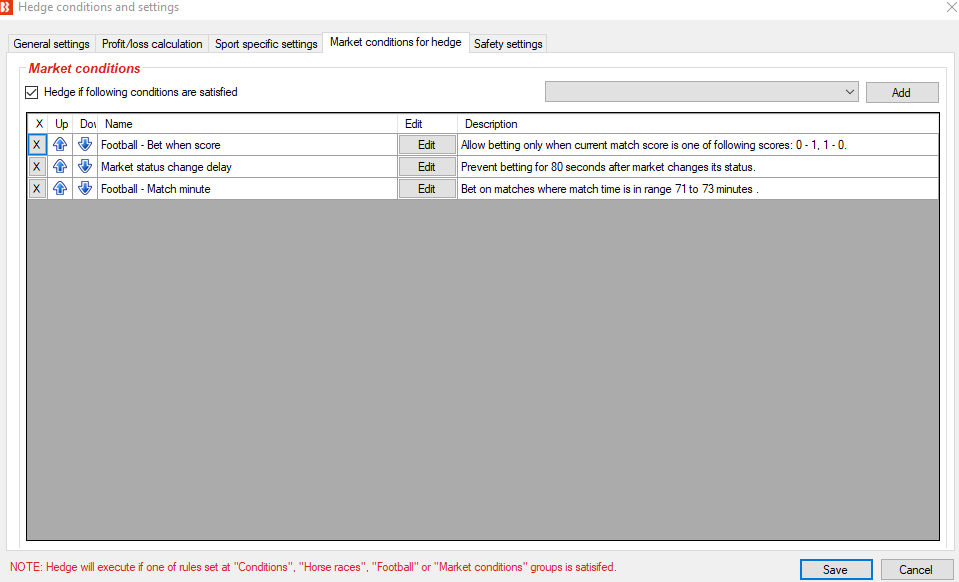Switch to the General settings tab
This screenshot has width=959, height=582.
point(51,44)
